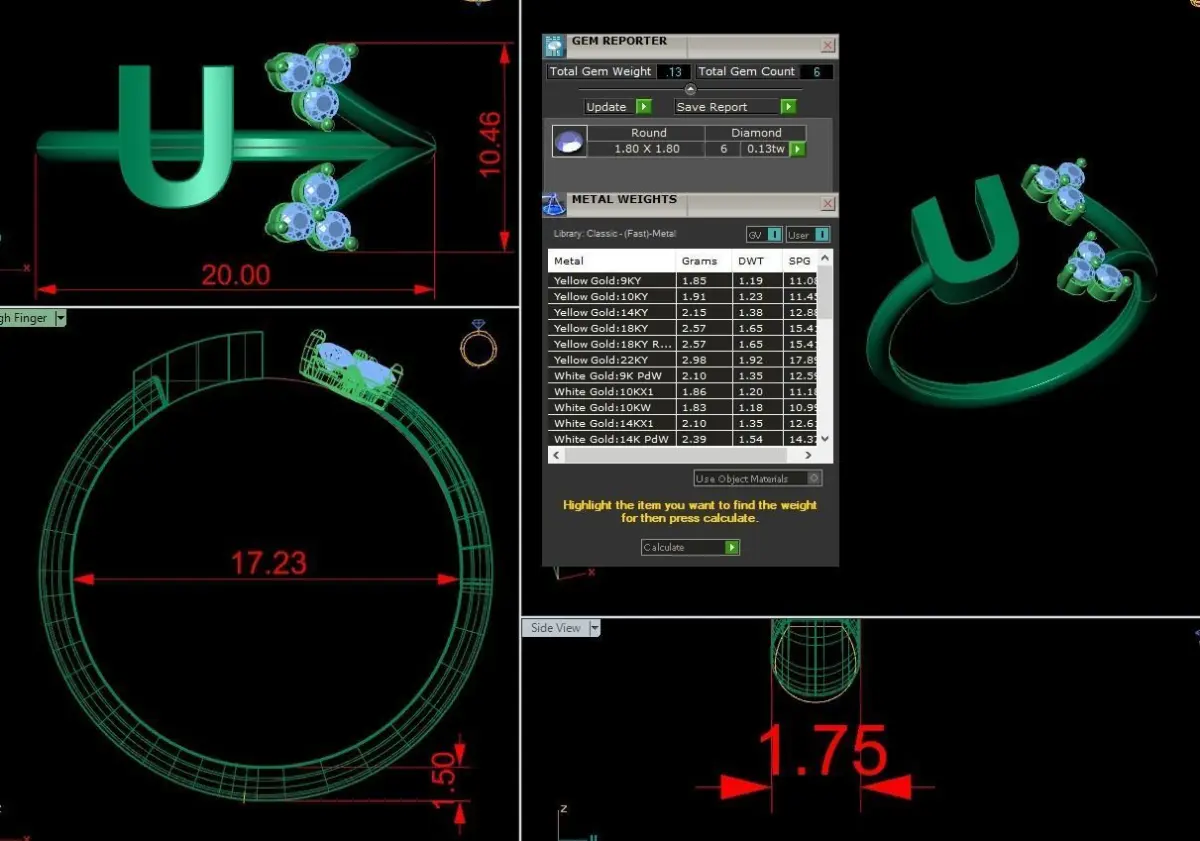Toggle the User library switch
Viewport: 1200px width, 841px height.
click(x=808, y=235)
